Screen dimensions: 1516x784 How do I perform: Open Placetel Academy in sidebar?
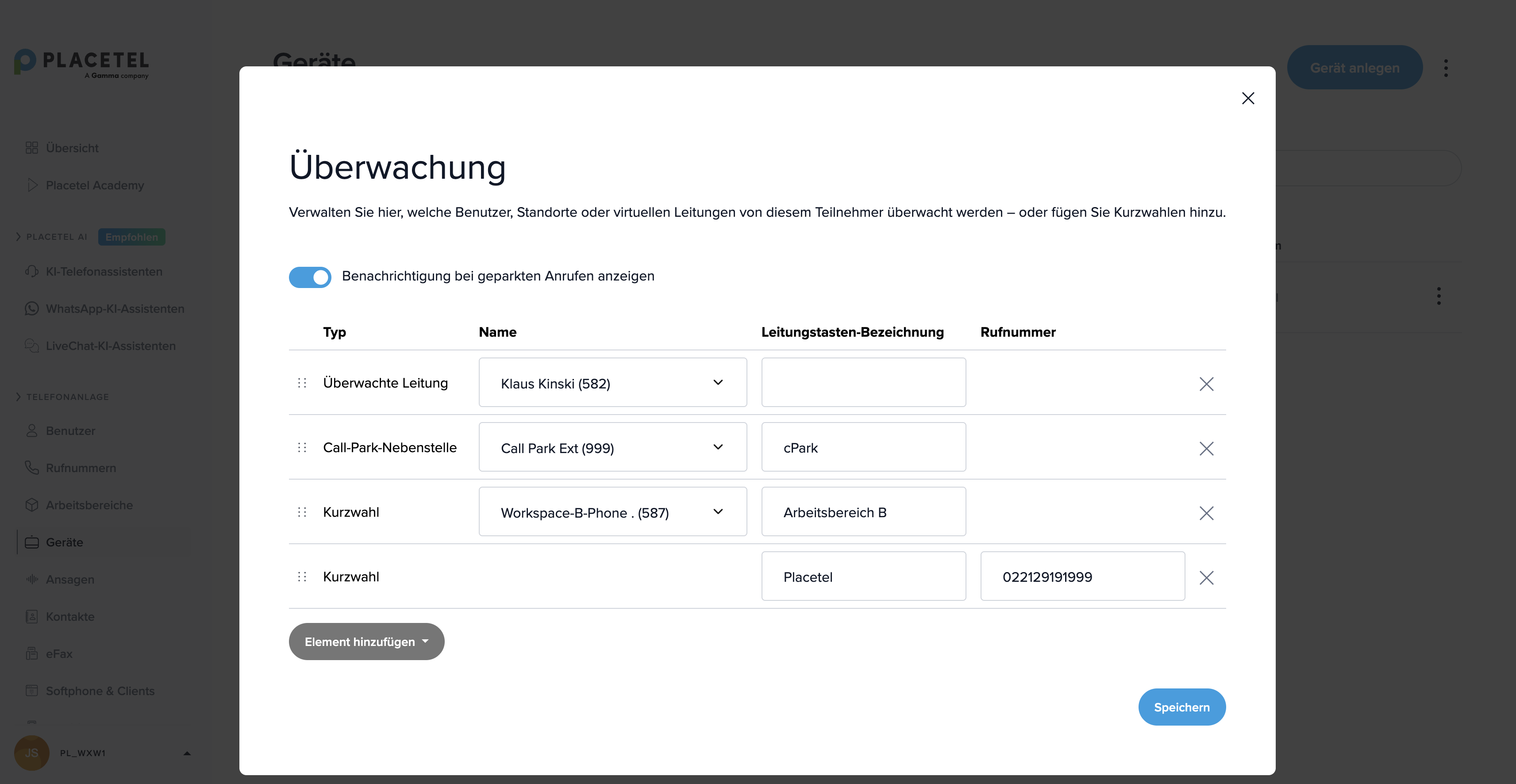pyautogui.click(x=95, y=185)
